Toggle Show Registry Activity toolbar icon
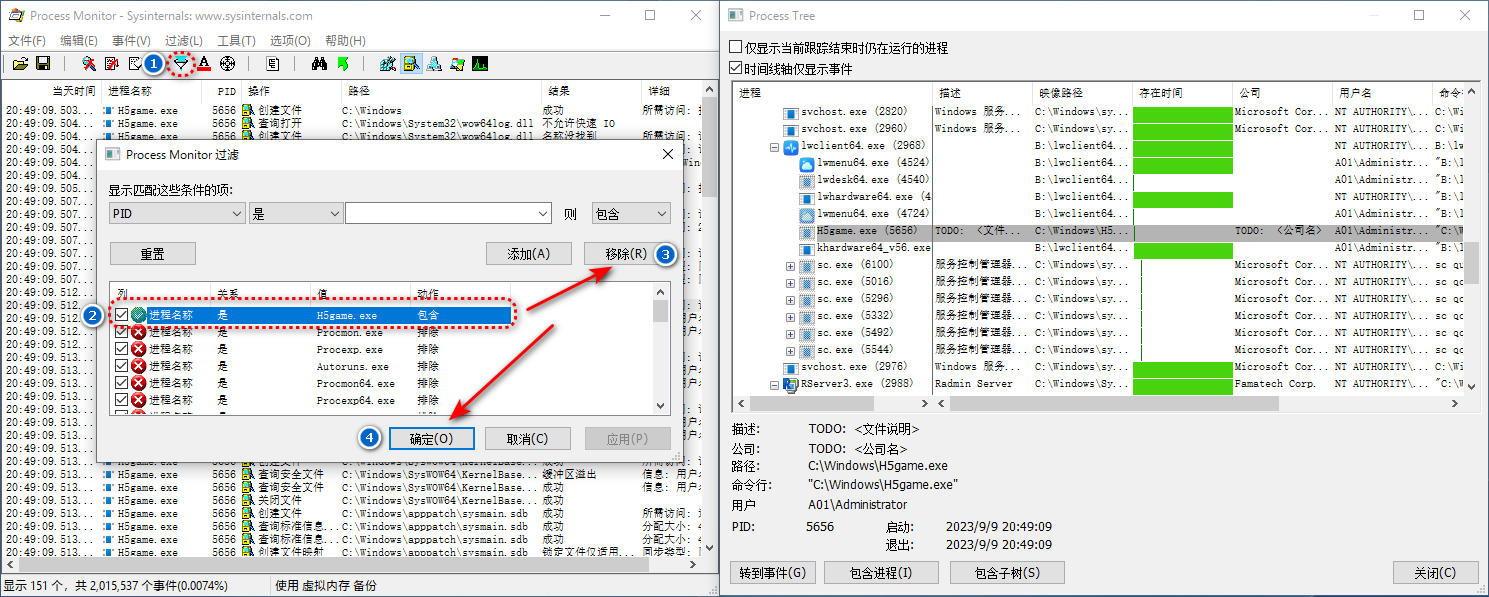The height and width of the screenshot is (597, 1489). point(388,64)
